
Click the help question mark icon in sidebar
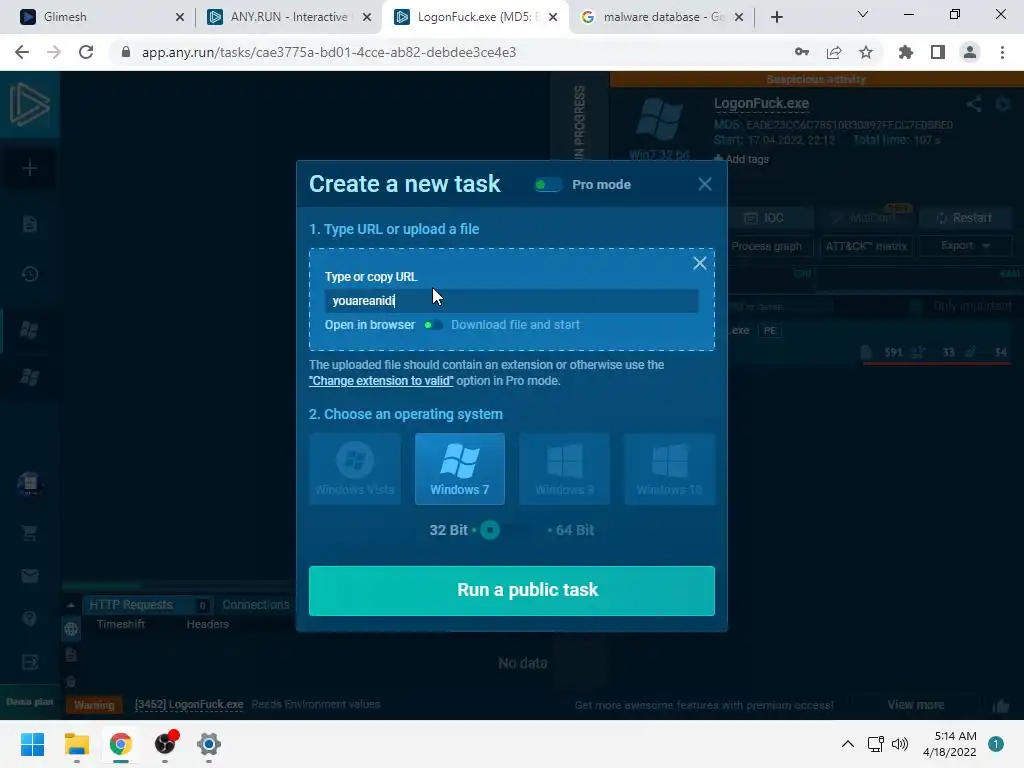click(29, 618)
